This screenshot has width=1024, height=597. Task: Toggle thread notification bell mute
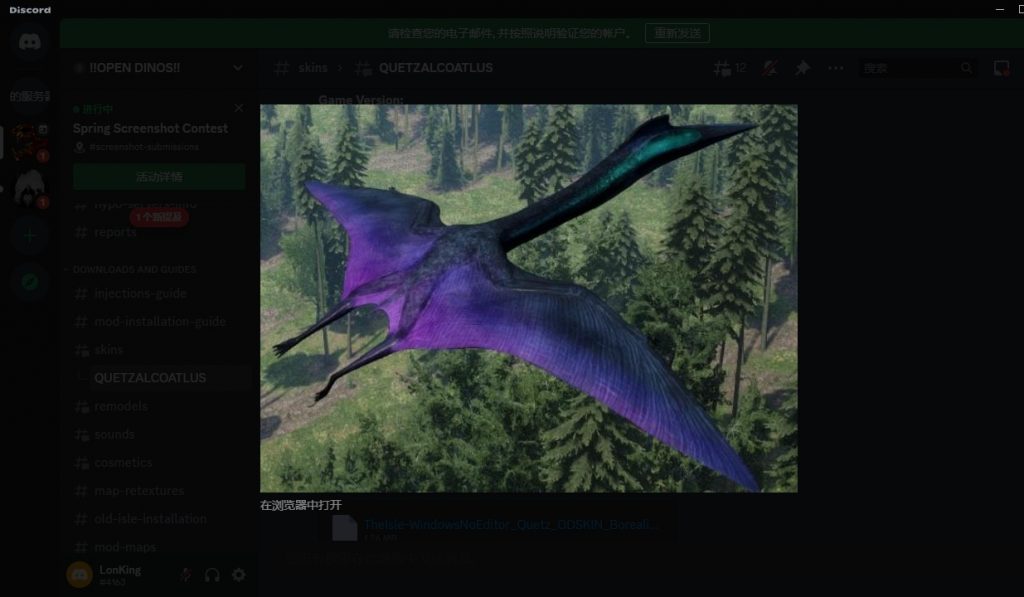[769, 68]
